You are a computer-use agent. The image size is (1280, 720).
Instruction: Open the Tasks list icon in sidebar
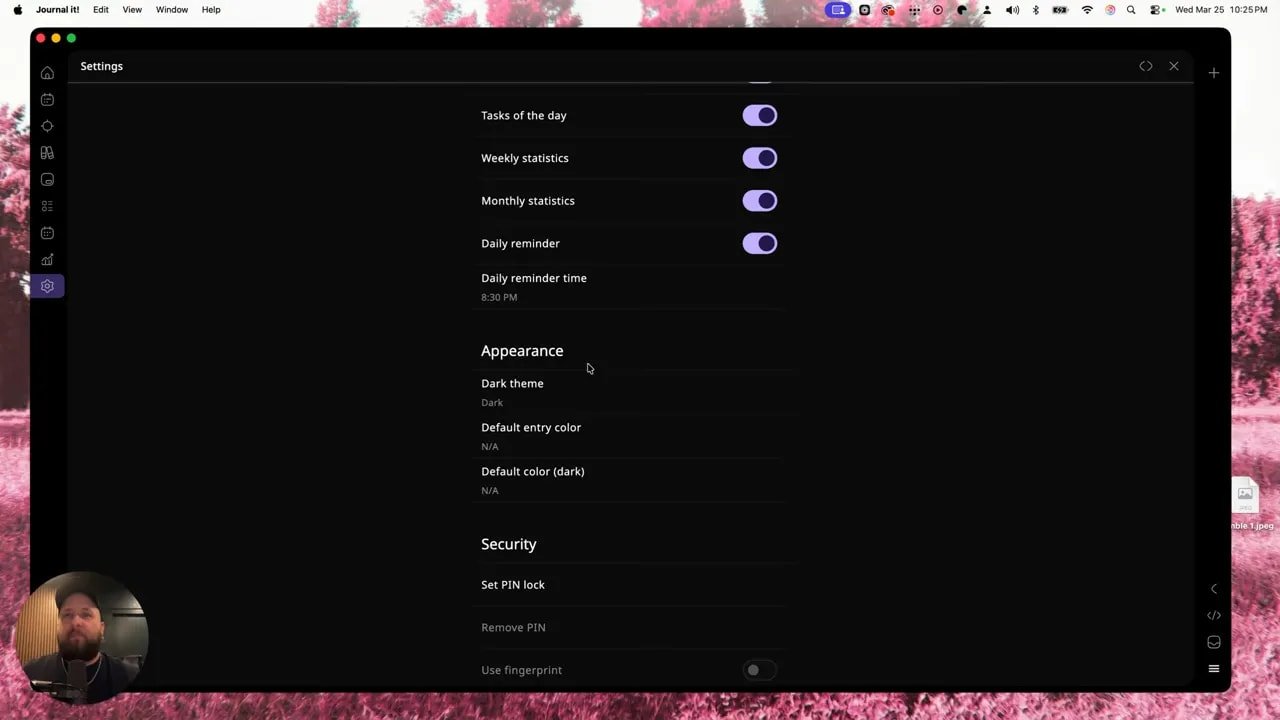point(47,205)
